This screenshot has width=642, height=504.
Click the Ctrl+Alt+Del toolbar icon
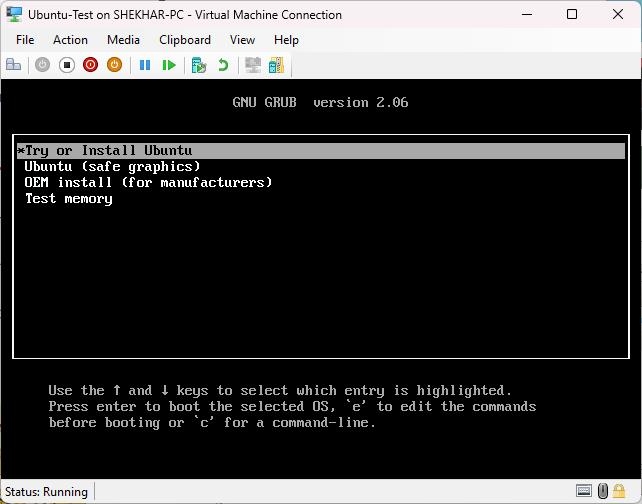tap(14, 65)
